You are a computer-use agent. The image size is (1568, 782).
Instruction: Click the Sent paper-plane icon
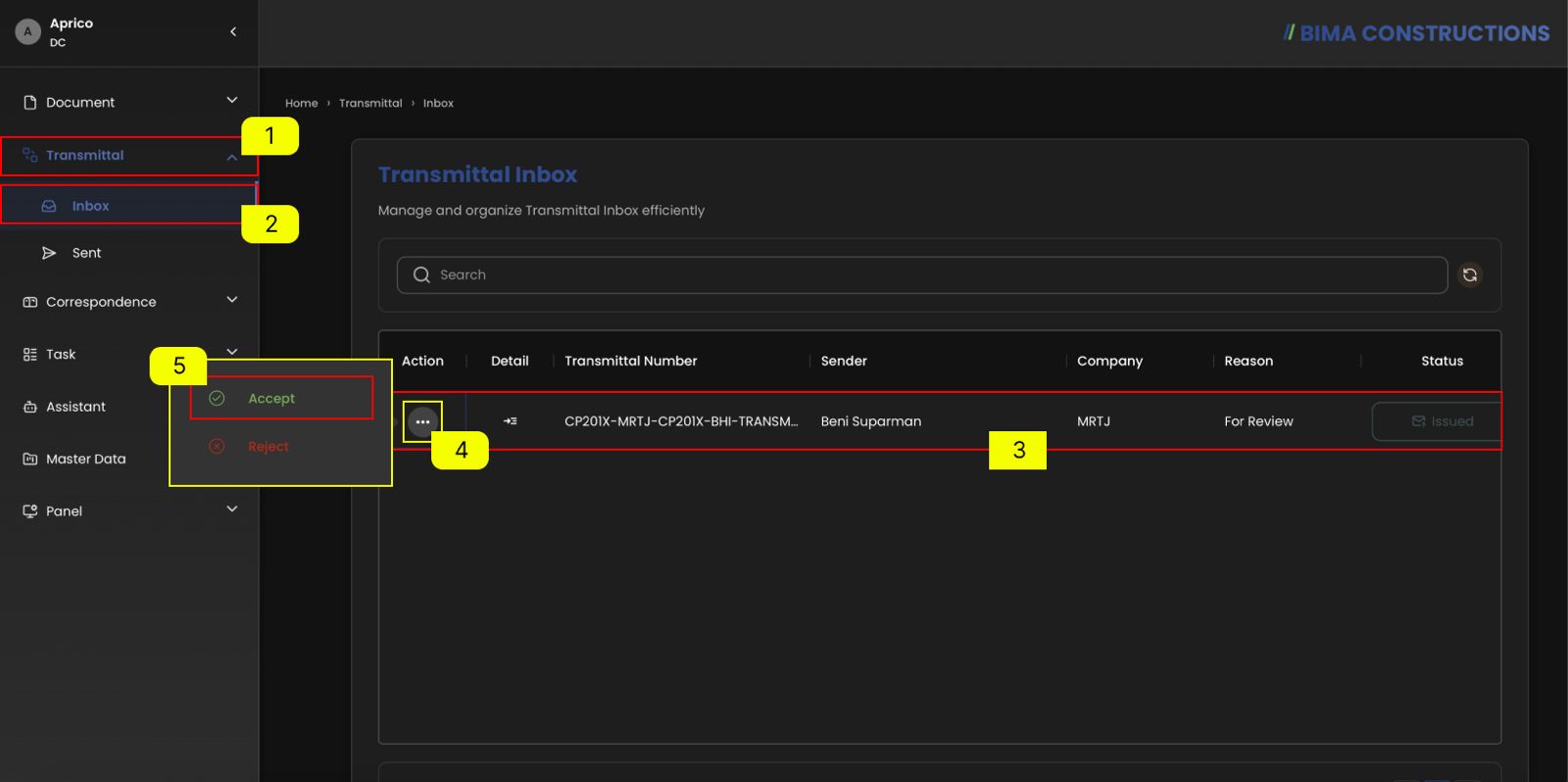(x=49, y=253)
